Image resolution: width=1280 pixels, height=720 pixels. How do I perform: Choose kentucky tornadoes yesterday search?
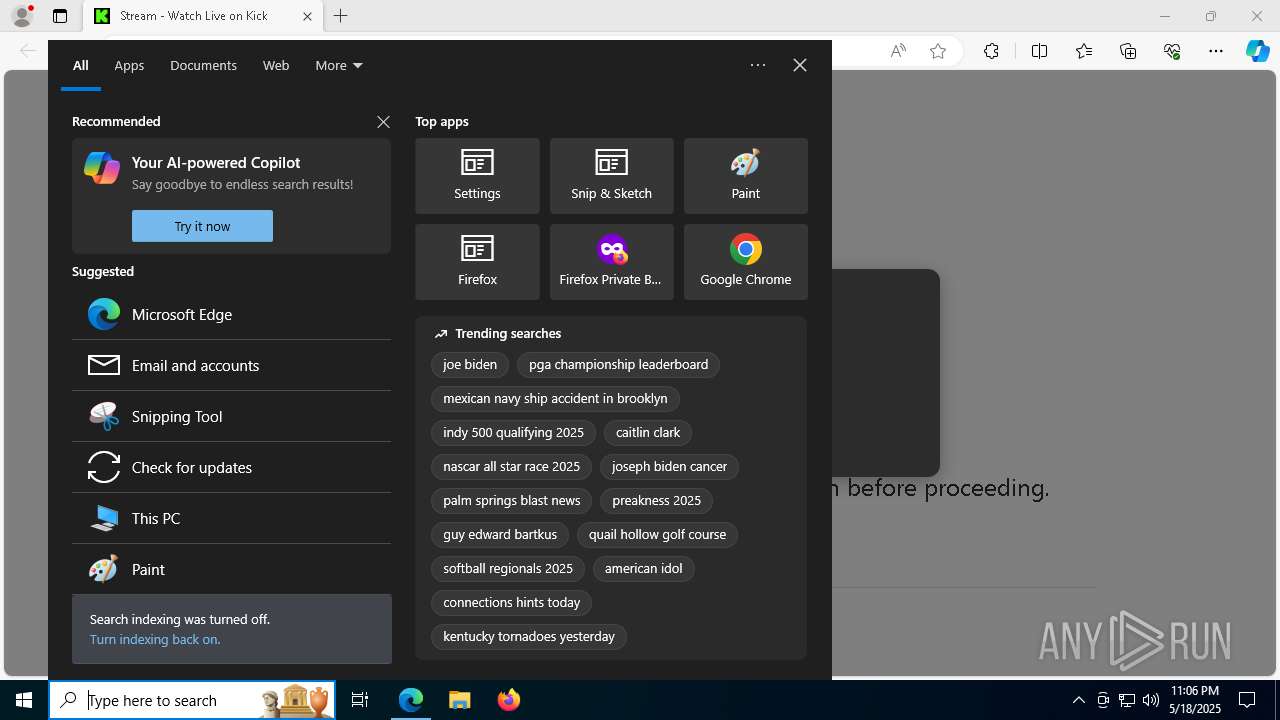(529, 637)
